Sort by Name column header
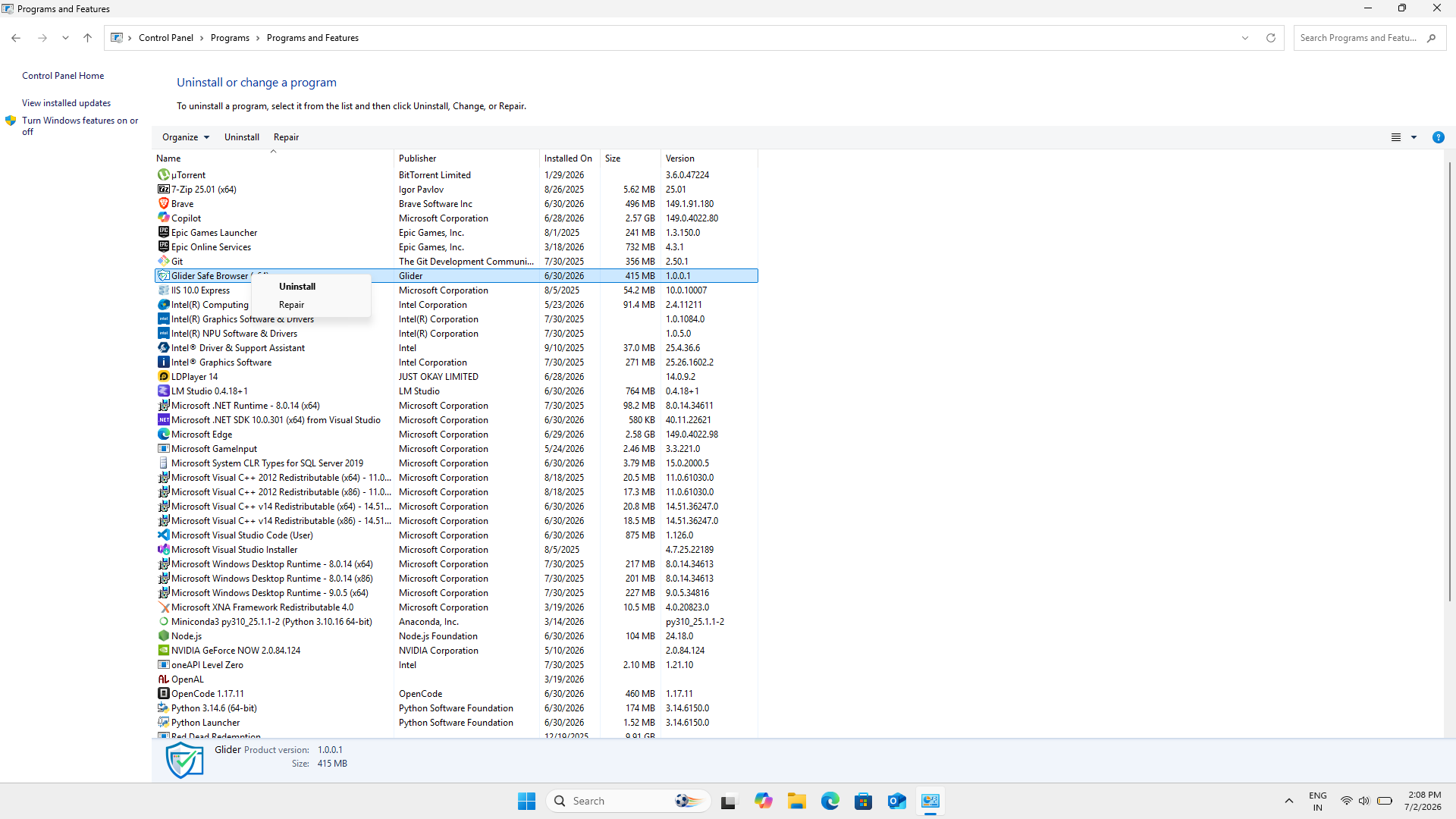Image resolution: width=1456 pixels, height=819 pixels. coord(273,158)
